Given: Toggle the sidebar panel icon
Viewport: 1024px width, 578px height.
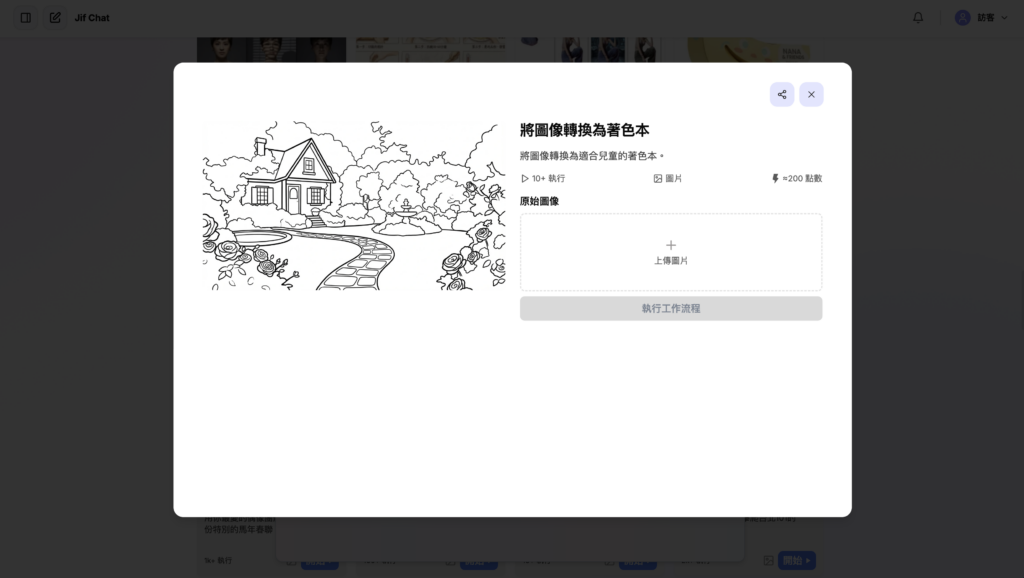Looking at the screenshot, I should [x=26, y=18].
